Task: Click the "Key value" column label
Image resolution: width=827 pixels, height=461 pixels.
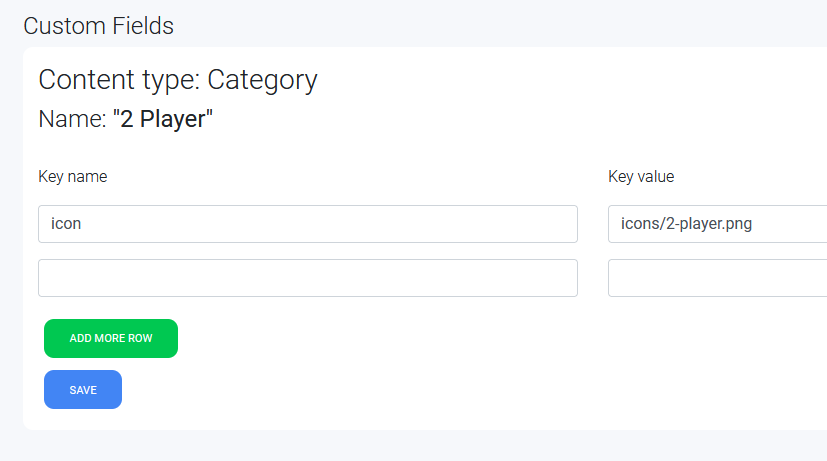Action: click(x=641, y=177)
